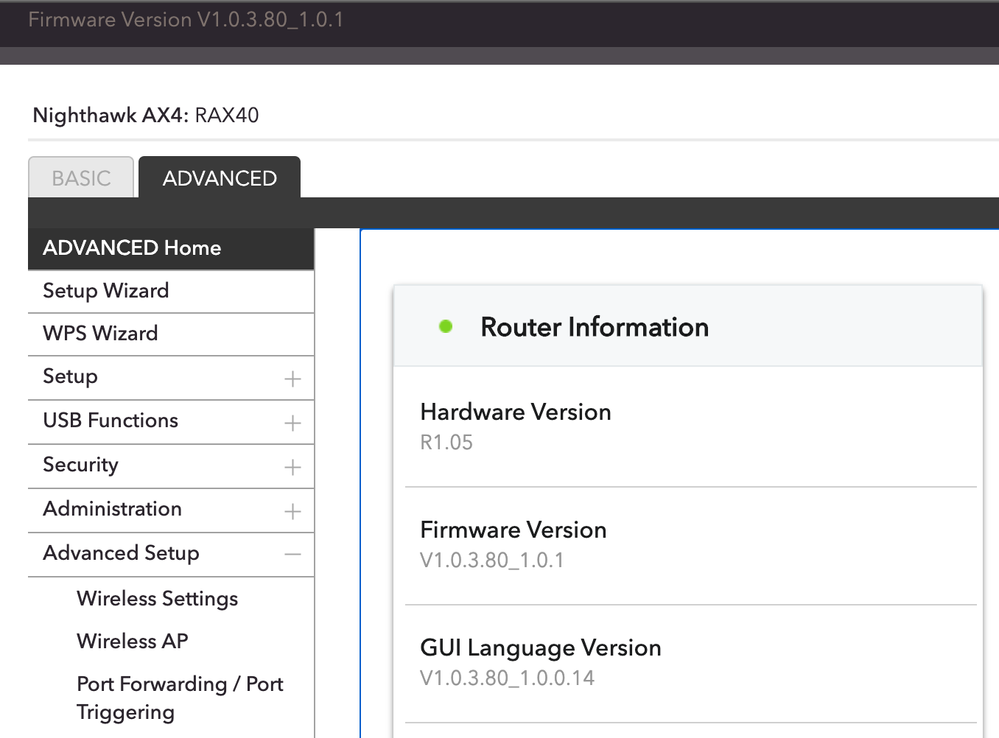Select the ADVANCED tab
Screen dimensions: 999x738
[x=219, y=178]
